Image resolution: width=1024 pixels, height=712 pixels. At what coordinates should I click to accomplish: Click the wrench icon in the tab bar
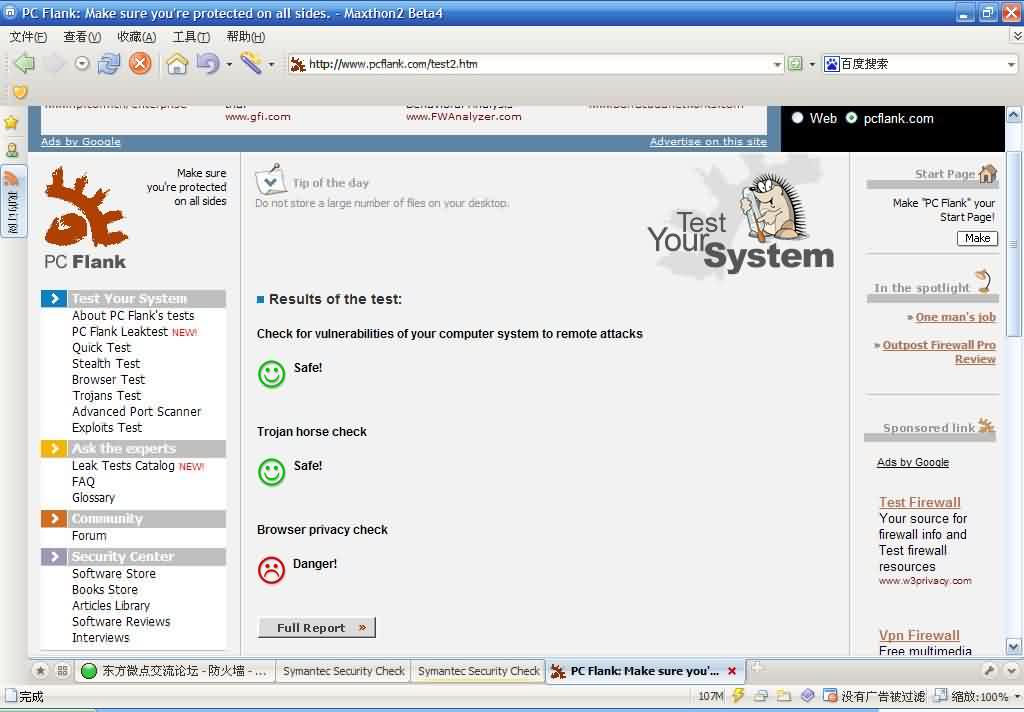(x=989, y=671)
